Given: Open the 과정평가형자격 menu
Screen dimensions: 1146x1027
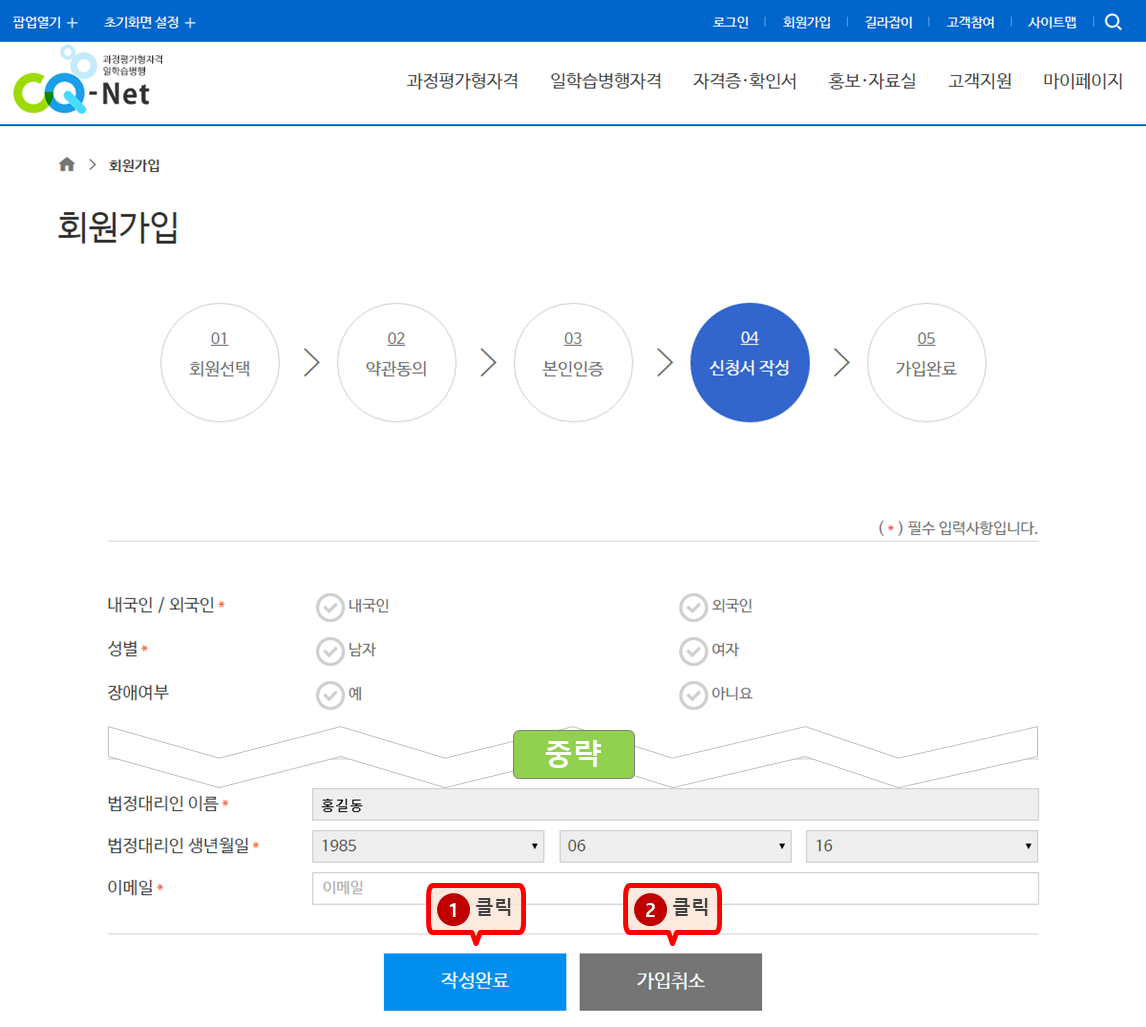Looking at the screenshot, I should point(463,81).
